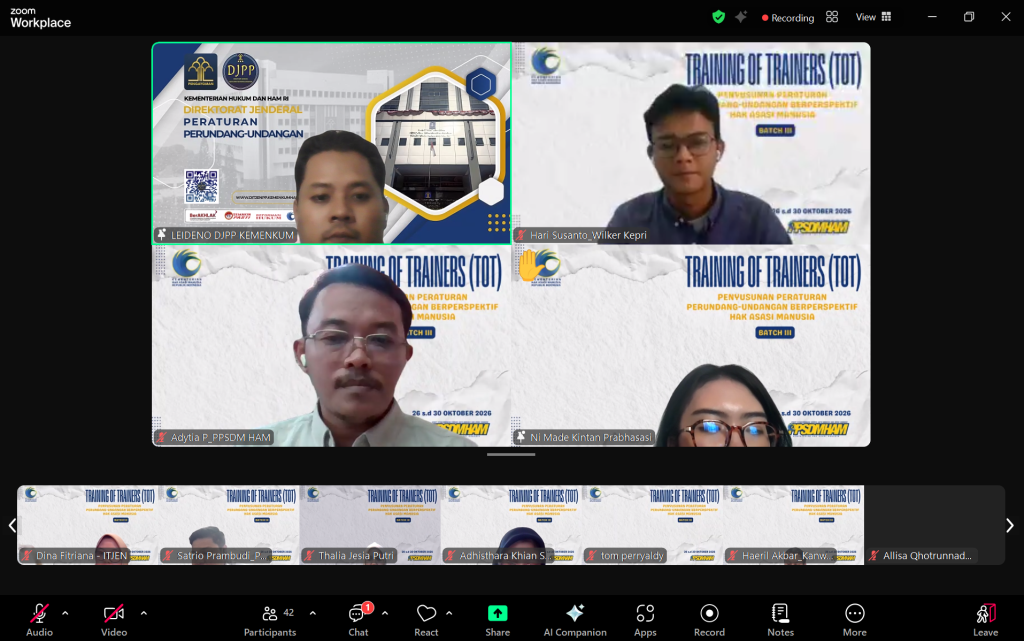Show previous participants with left arrow

tap(12, 525)
